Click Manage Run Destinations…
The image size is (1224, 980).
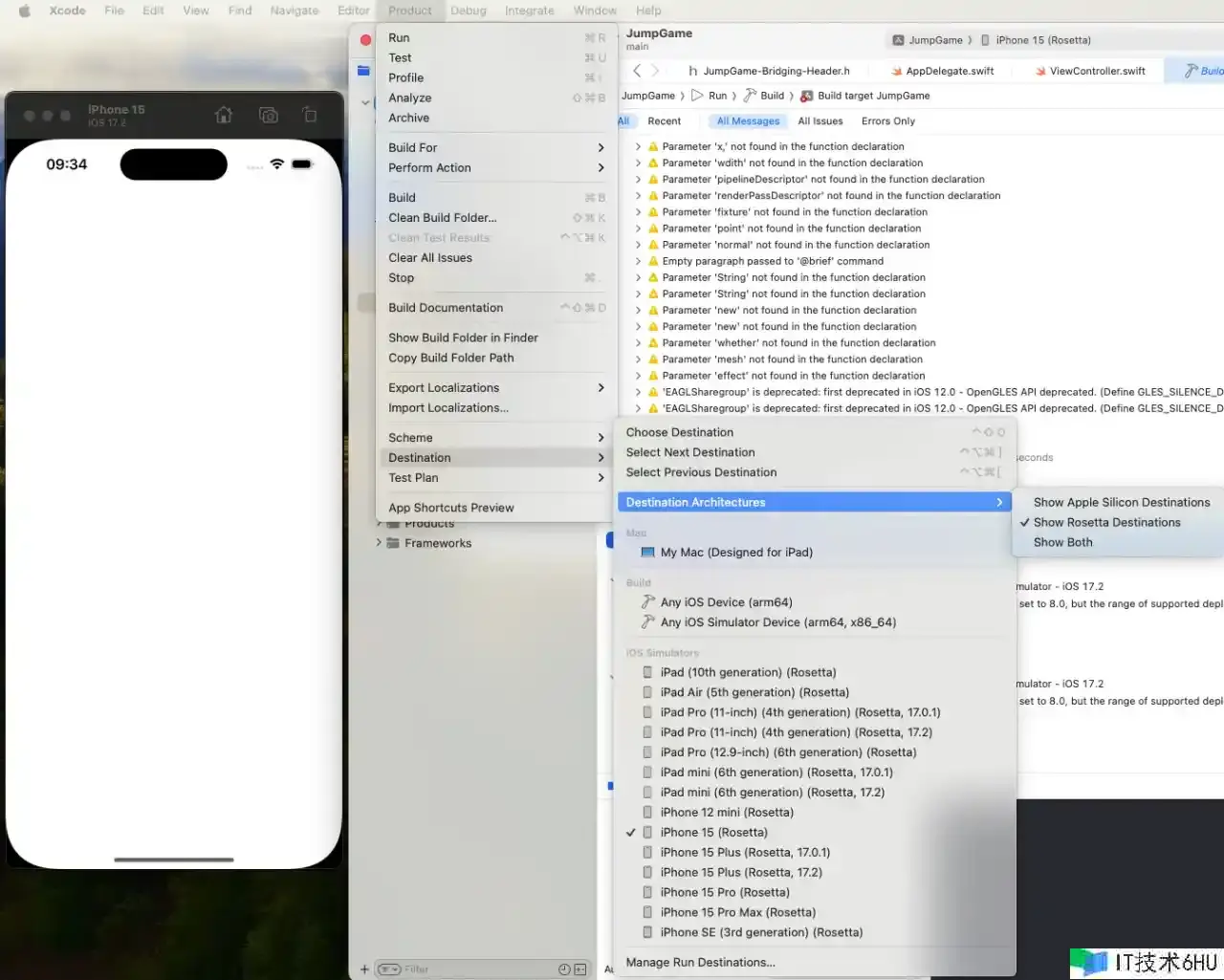pyautogui.click(x=700, y=962)
